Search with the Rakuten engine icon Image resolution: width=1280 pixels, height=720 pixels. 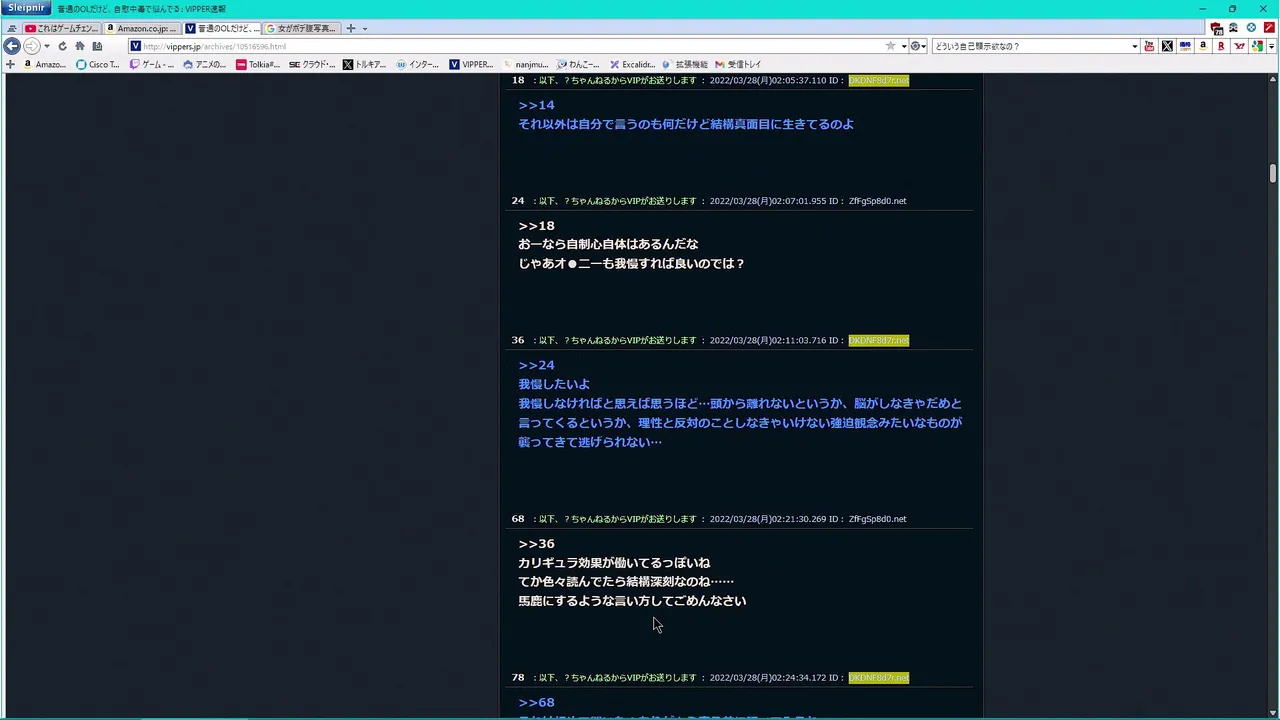1221,46
